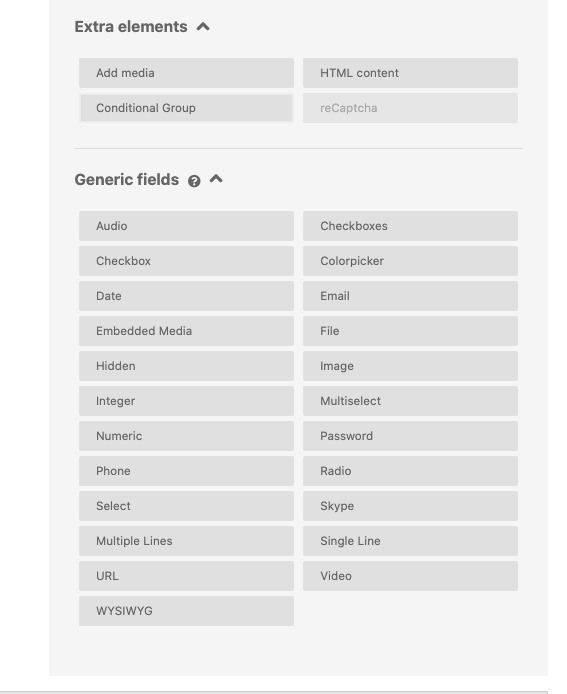
Task: Add an Audio field
Action: [x=186, y=226]
